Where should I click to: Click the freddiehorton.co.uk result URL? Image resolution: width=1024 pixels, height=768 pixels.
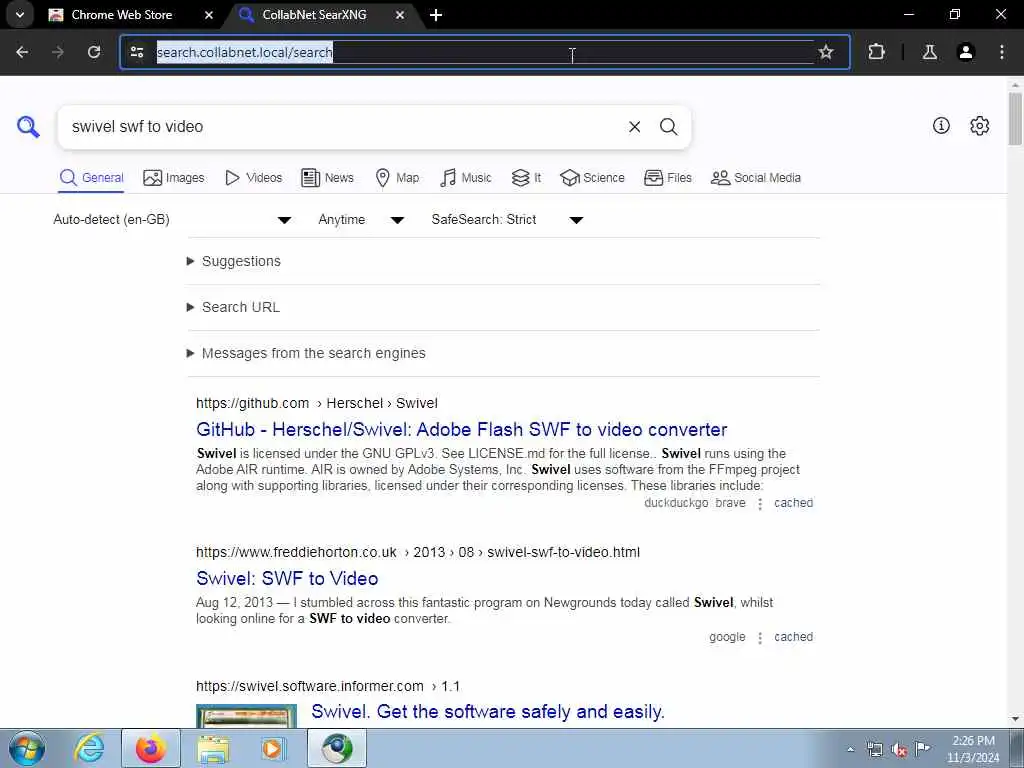tap(418, 552)
